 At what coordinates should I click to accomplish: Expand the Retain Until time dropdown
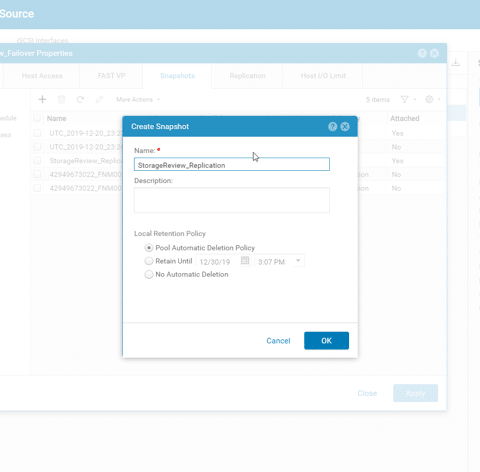click(298, 261)
